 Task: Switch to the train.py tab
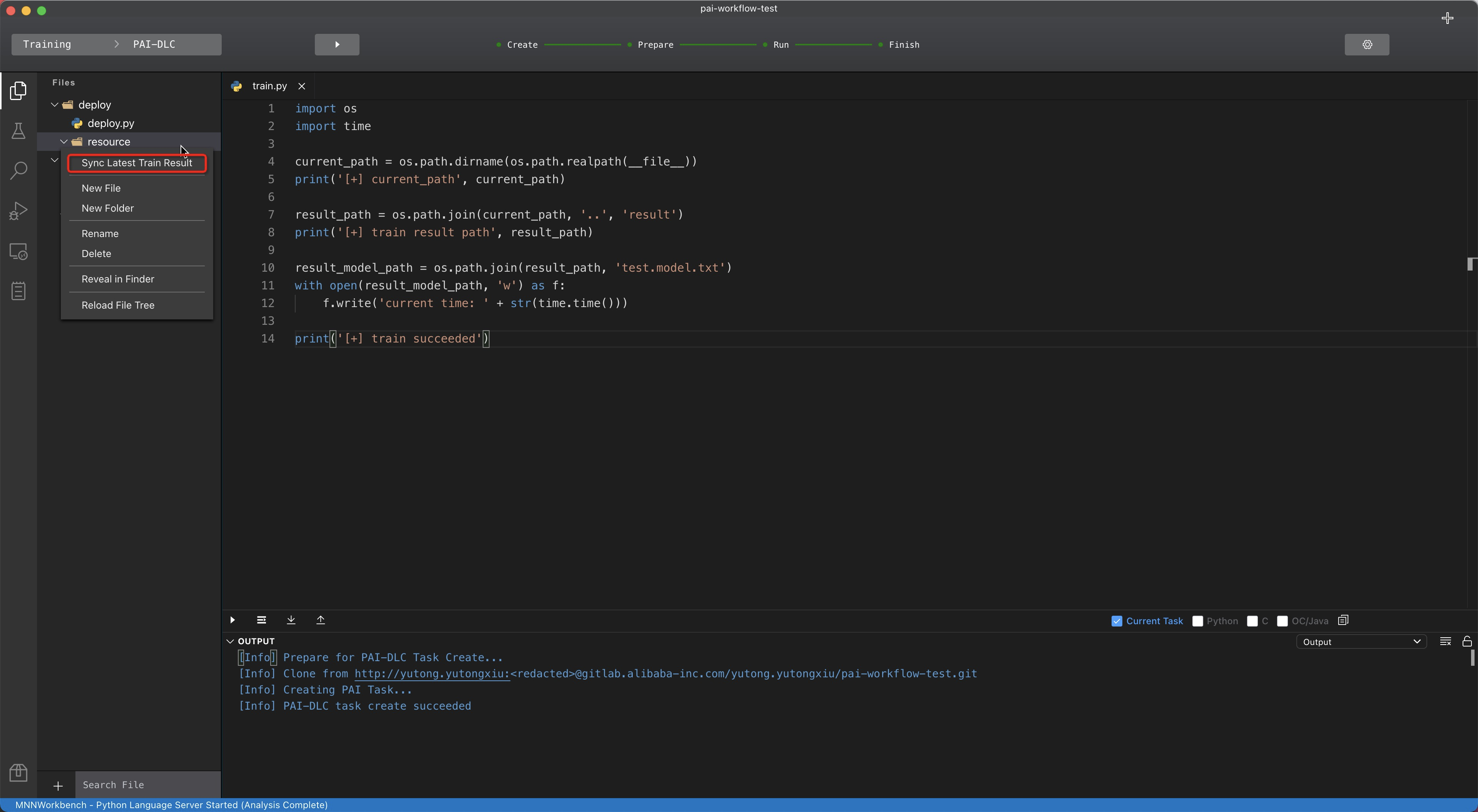pos(269,86)
